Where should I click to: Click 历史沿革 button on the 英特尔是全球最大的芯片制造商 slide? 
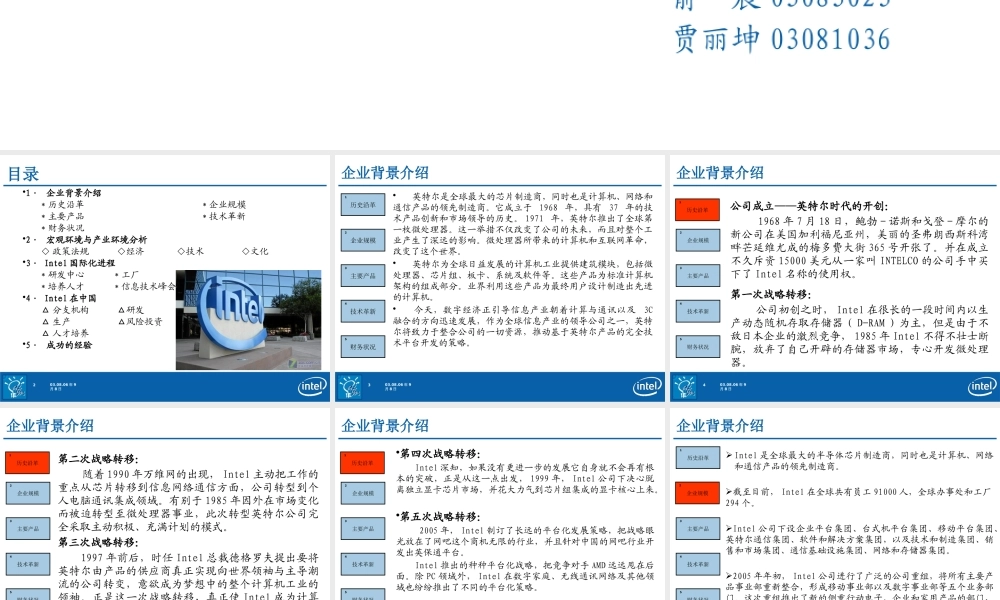[x=363, y=205]
